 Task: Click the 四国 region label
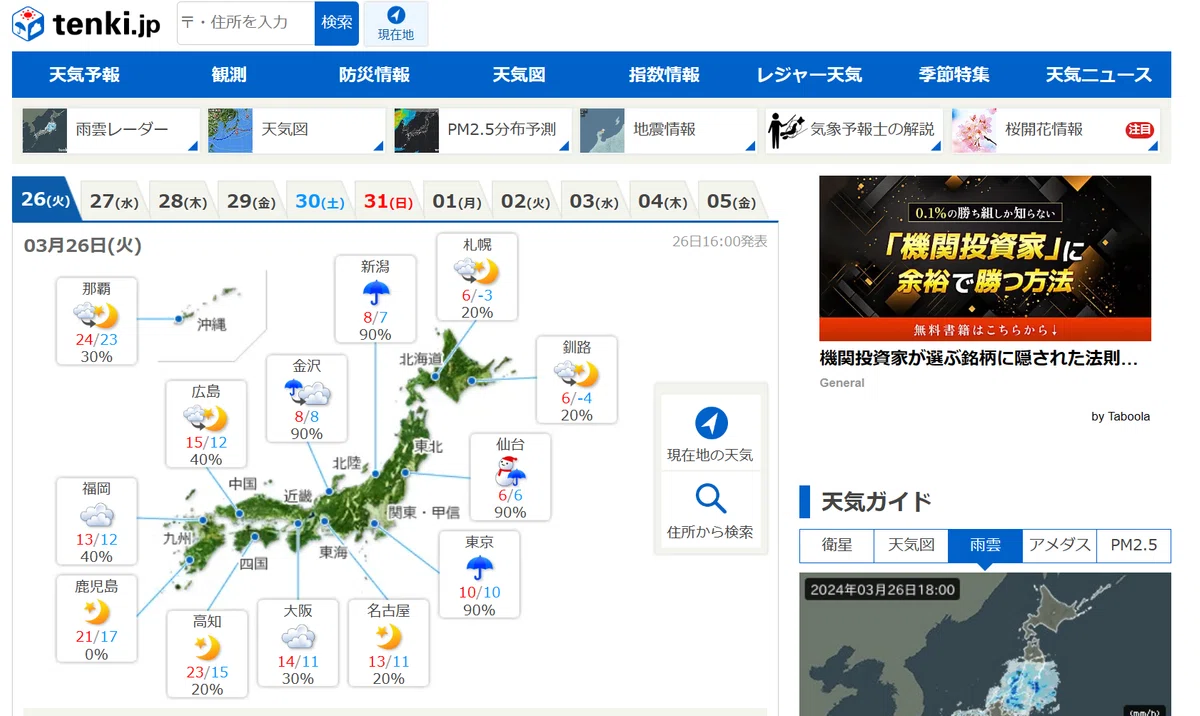pos(254,563)
